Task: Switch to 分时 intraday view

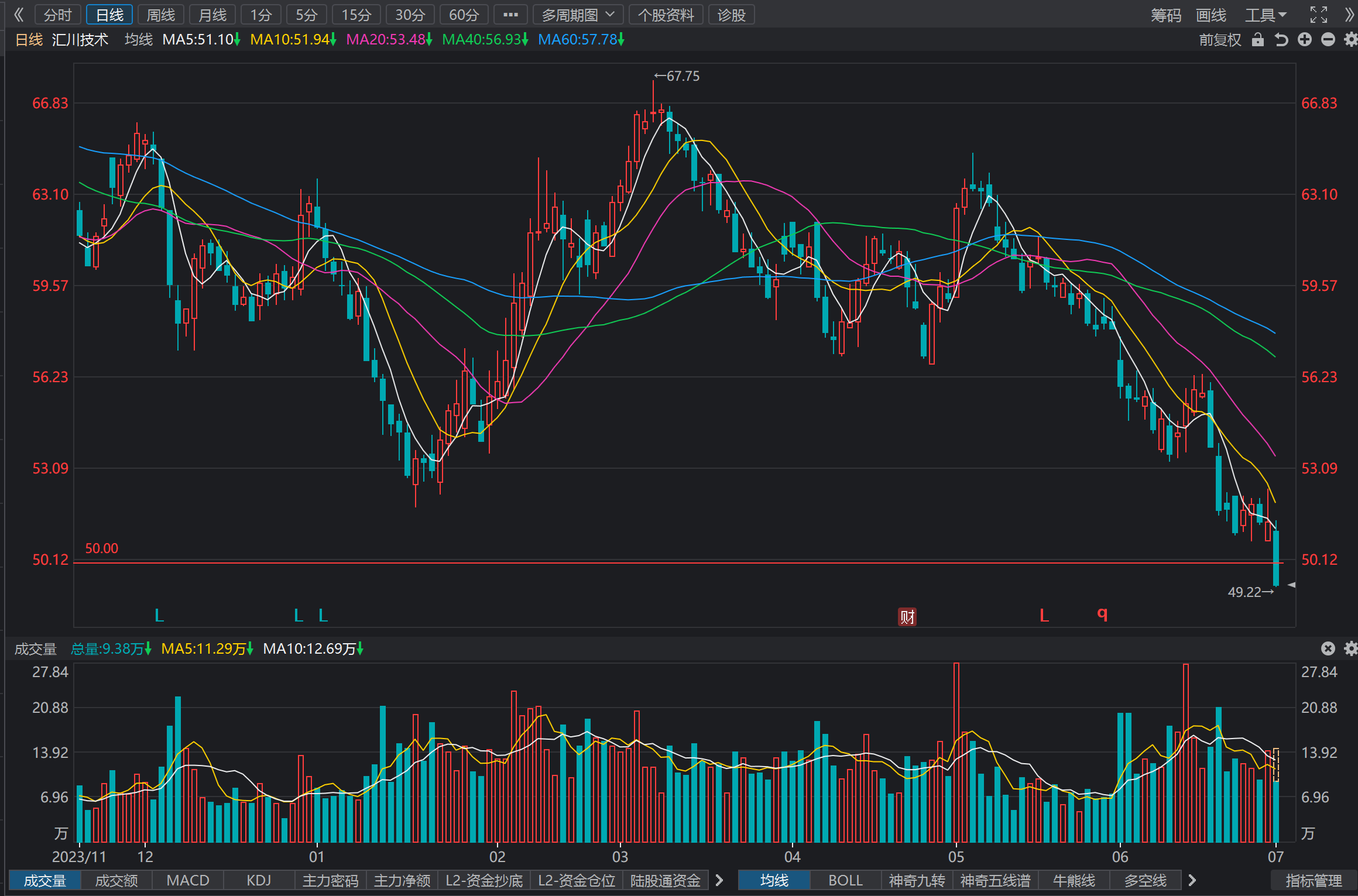Action: (x=57, y=15)
